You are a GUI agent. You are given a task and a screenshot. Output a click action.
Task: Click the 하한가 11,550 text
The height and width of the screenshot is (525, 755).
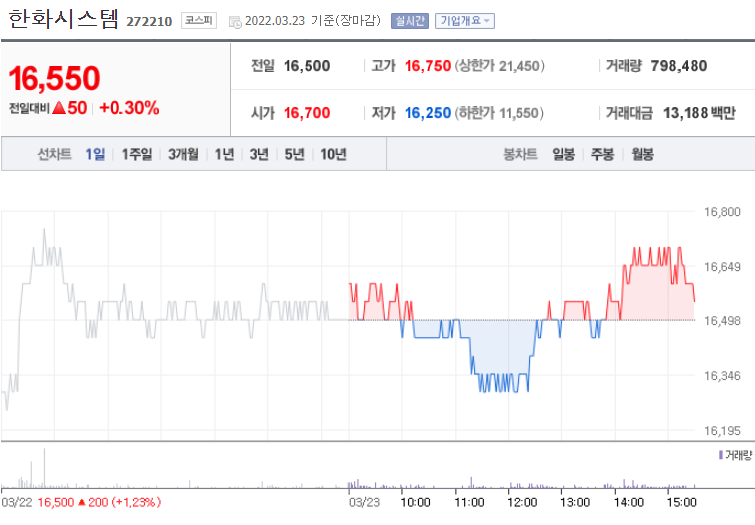coord(499,113)
